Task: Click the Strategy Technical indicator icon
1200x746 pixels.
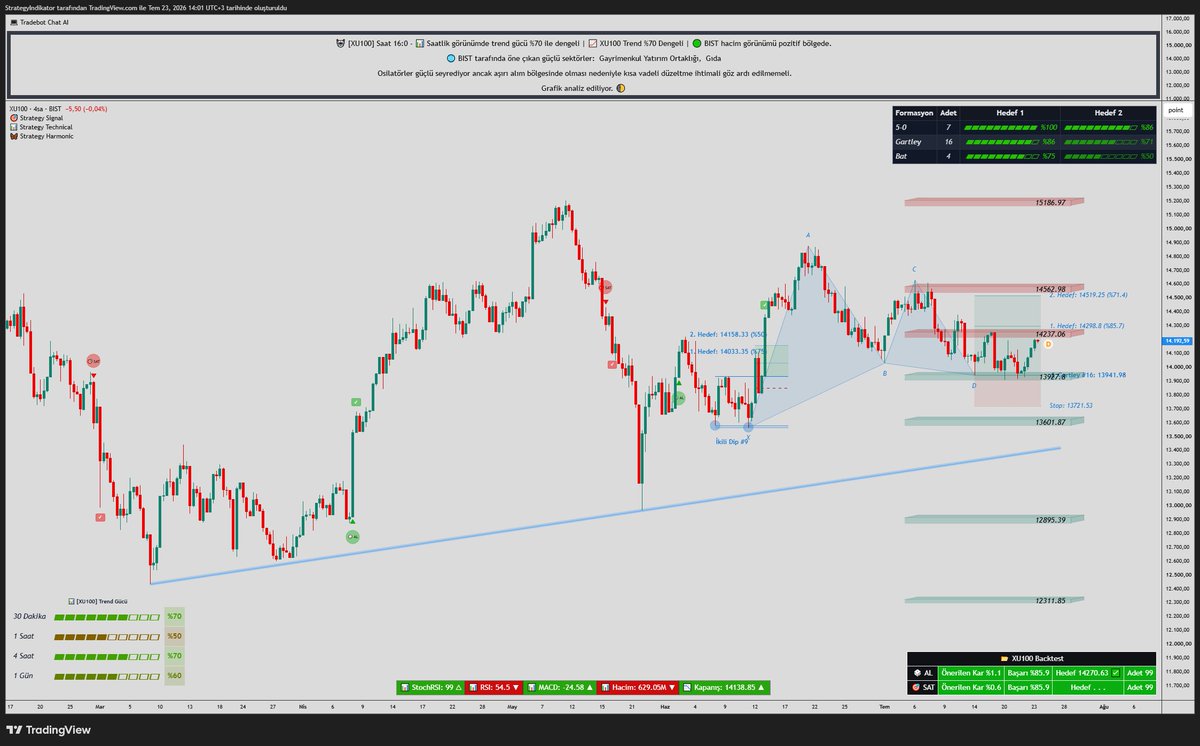Action: [x=13, y=127]
